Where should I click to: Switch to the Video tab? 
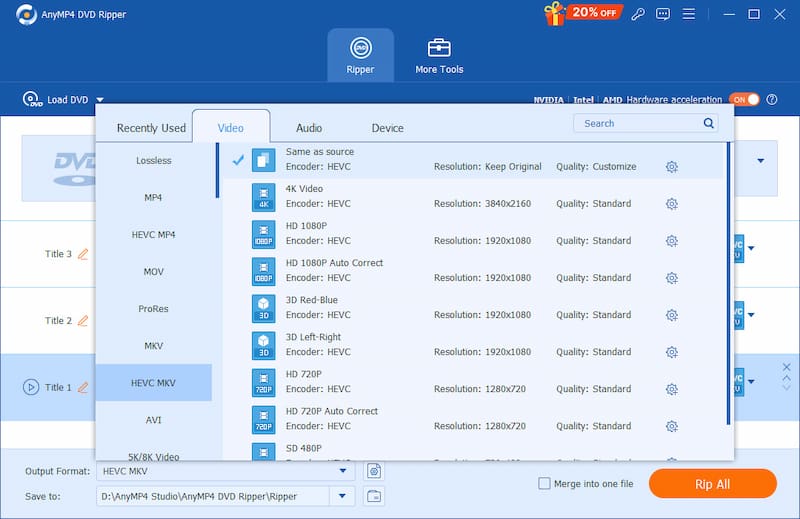231,128
